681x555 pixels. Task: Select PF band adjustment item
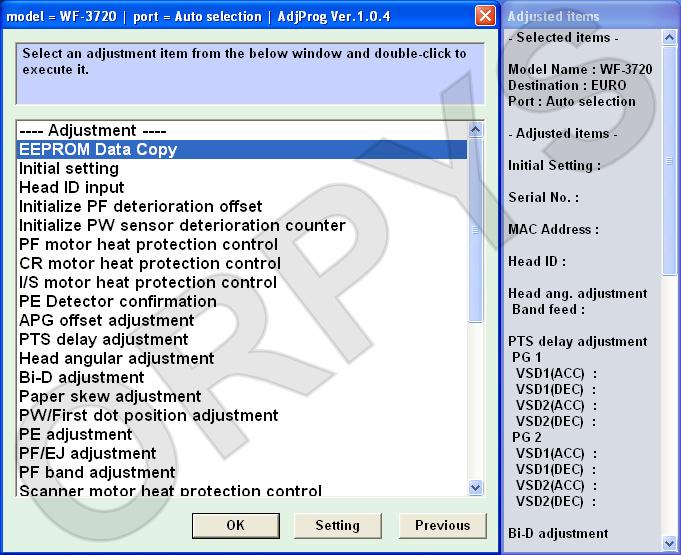[242, 472]
